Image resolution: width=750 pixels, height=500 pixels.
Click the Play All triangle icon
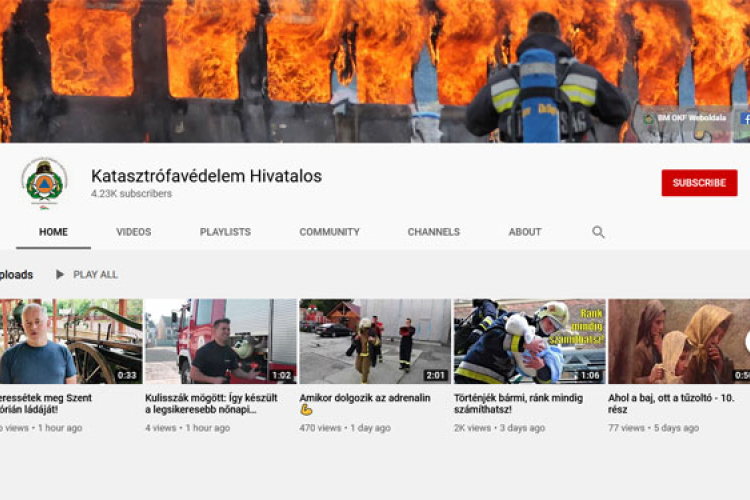60,274
